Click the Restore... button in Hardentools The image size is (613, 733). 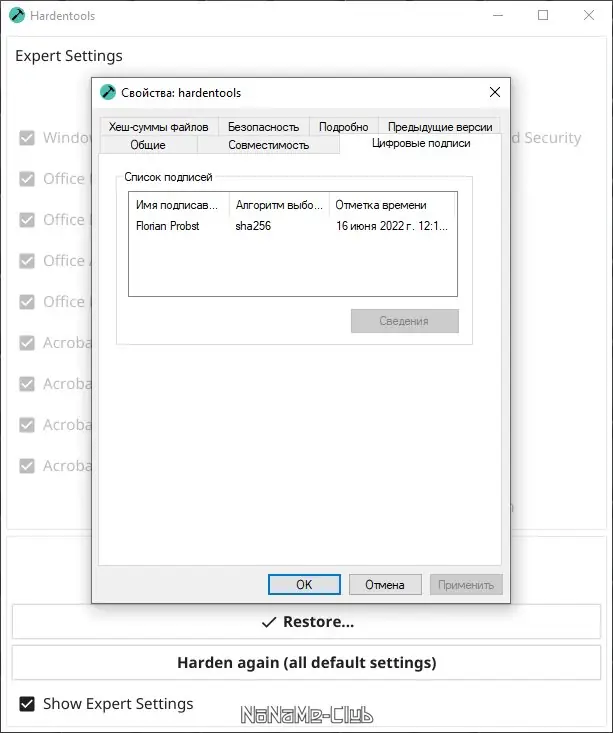tap(306, 621)
